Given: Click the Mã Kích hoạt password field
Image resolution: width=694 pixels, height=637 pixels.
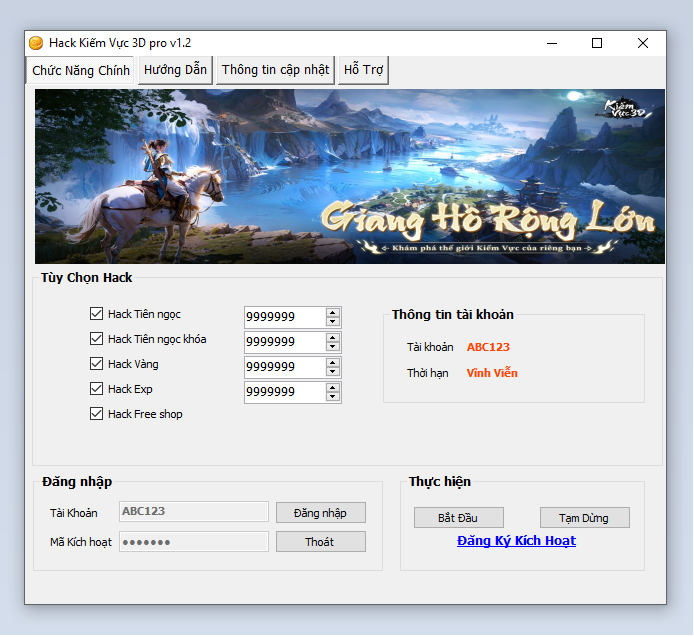Looking at the screenshot, I should click(194, 542).
